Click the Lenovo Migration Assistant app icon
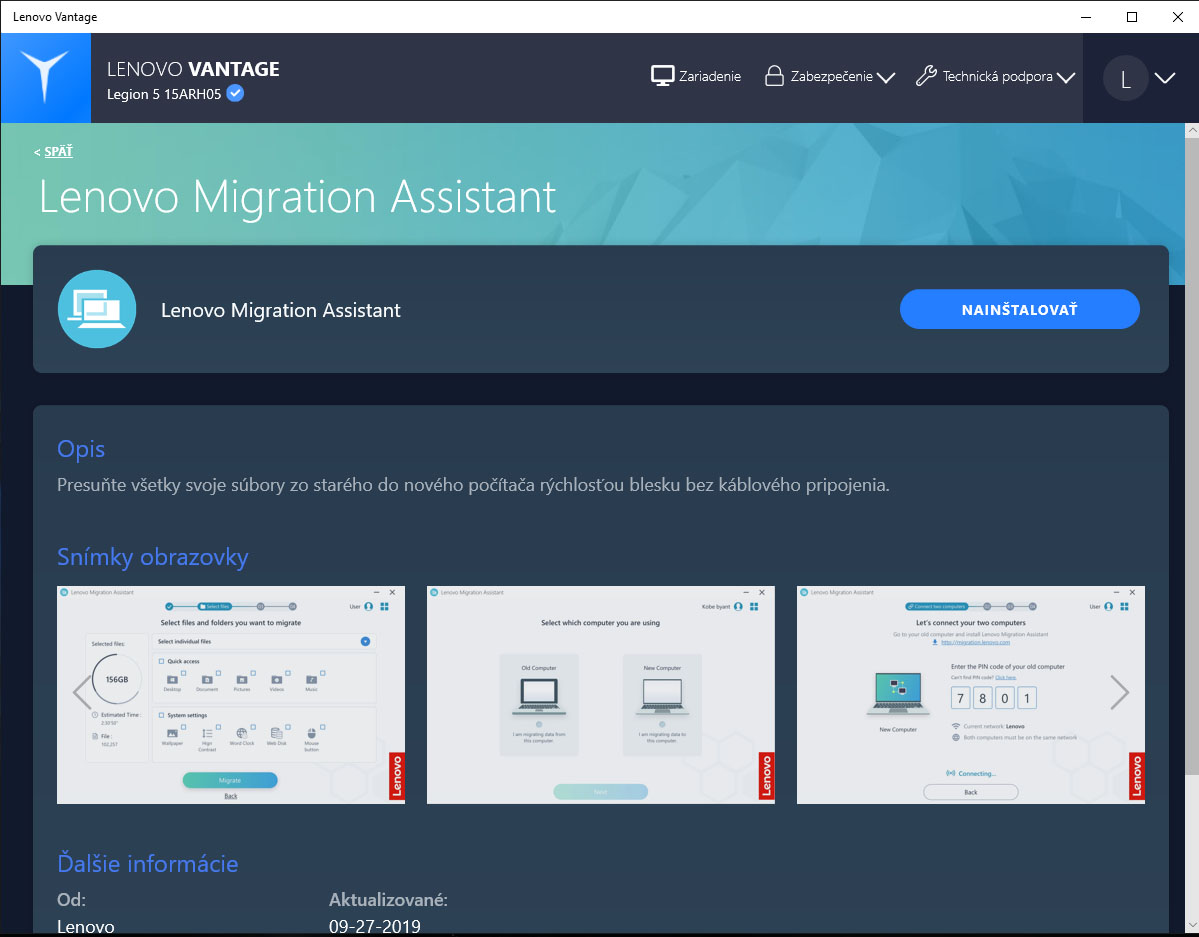Screen dimensions: 1199x937 tap(97, 309)
